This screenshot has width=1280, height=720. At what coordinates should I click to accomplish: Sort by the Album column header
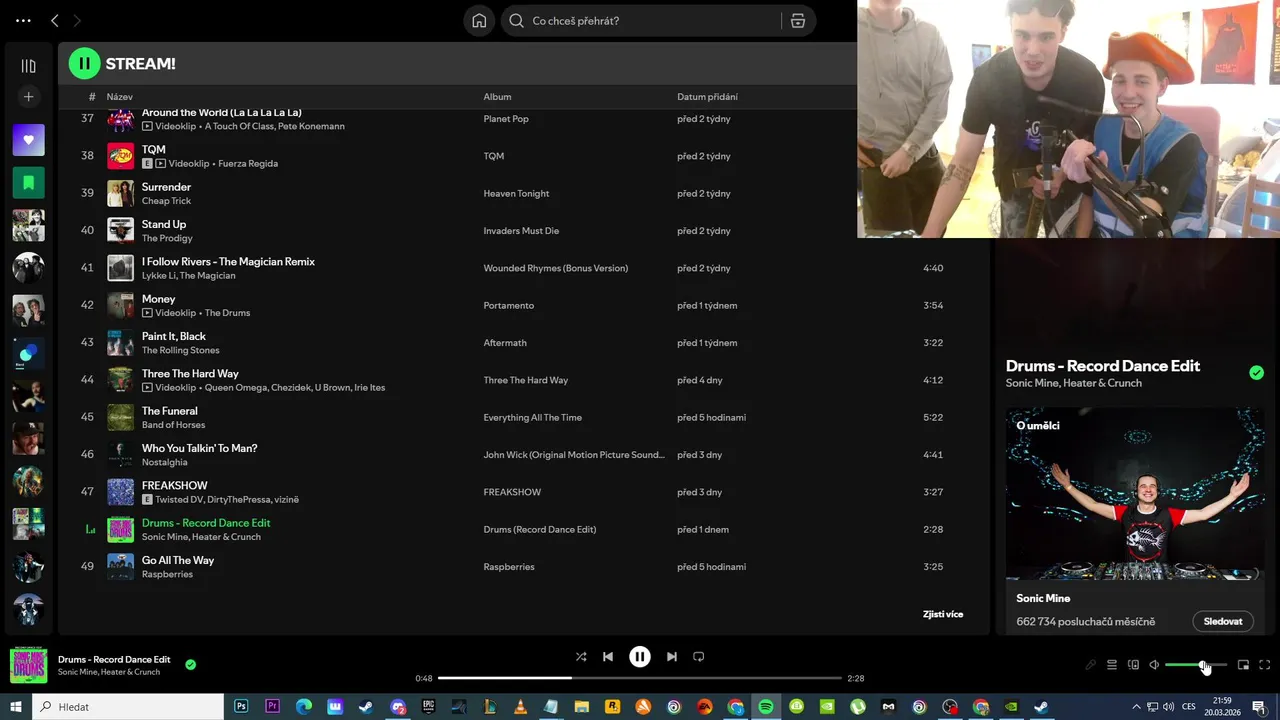pyautogui.click(x=497, y=97)
